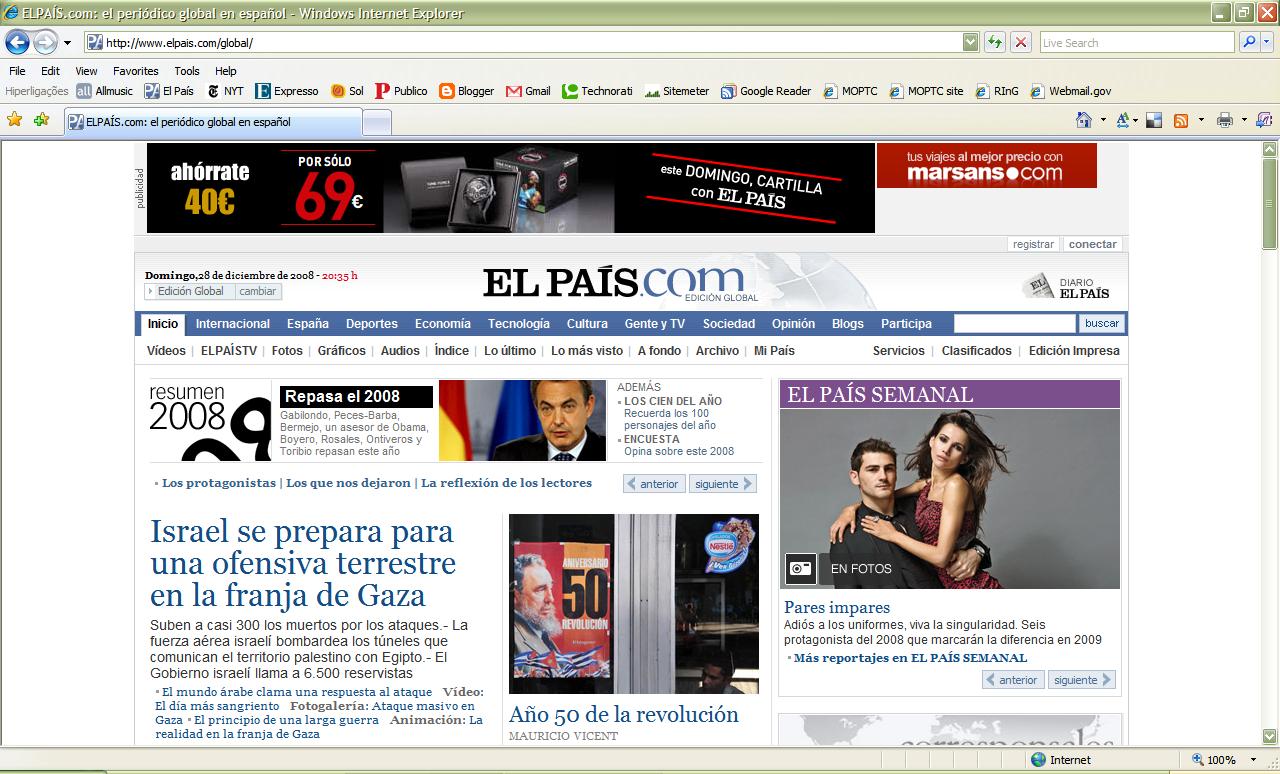The height and width of the screenshot is (774, 1280).
Task: Click the Stop loading red X icon
Action: click(x=1020, y=42)
